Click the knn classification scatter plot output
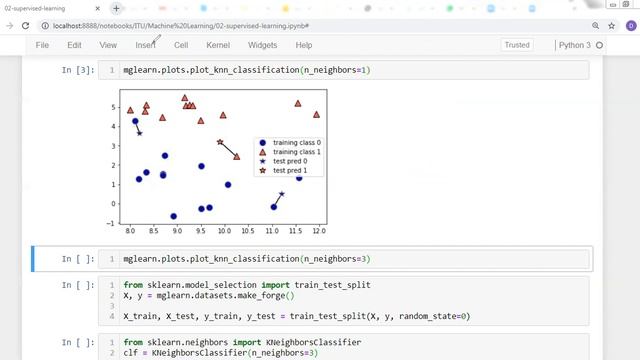The image size is (640, 360). pyautogui.click(x=216, y=162)
